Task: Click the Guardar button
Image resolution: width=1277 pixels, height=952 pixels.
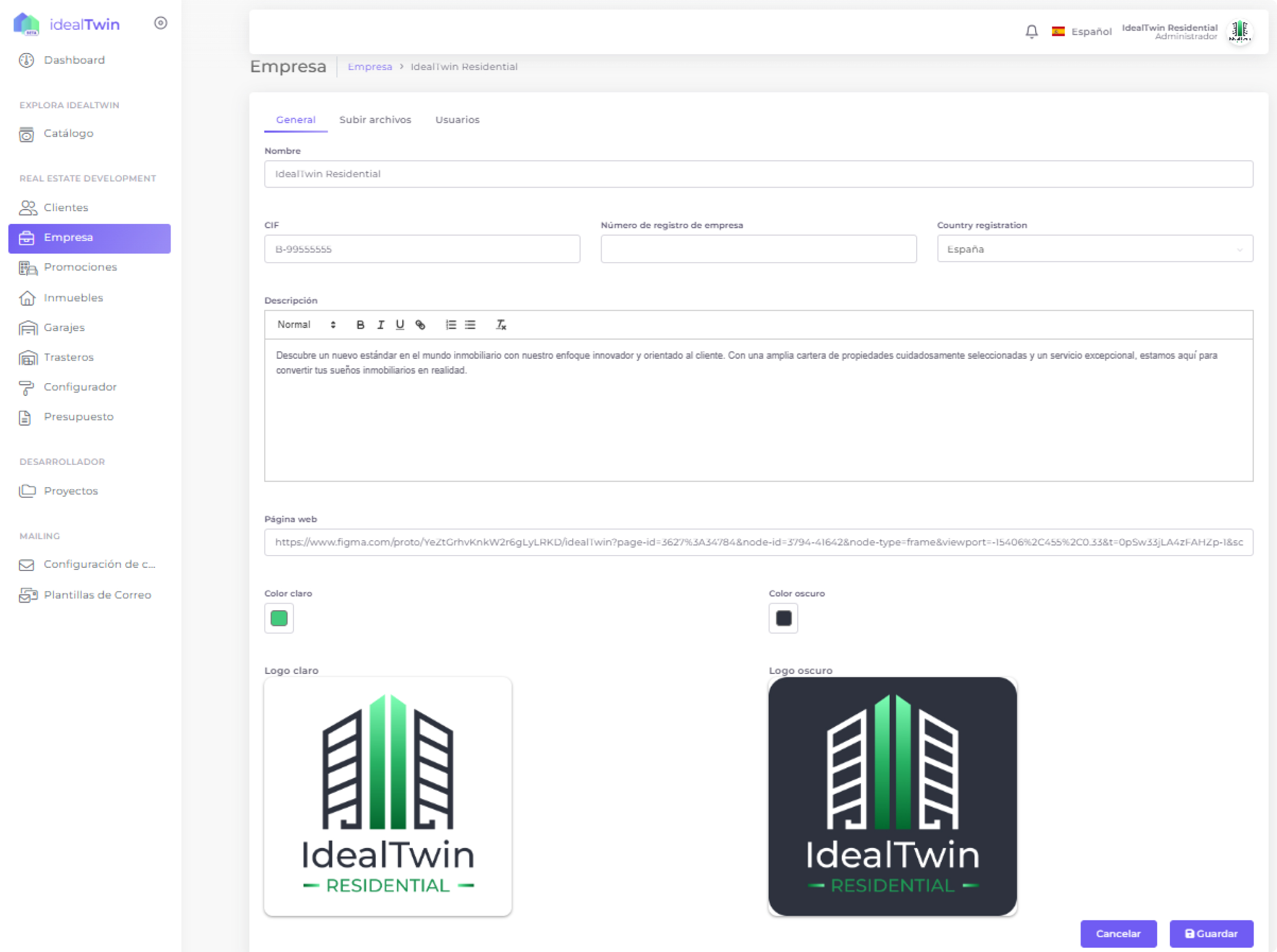Action: (1211, 934)
